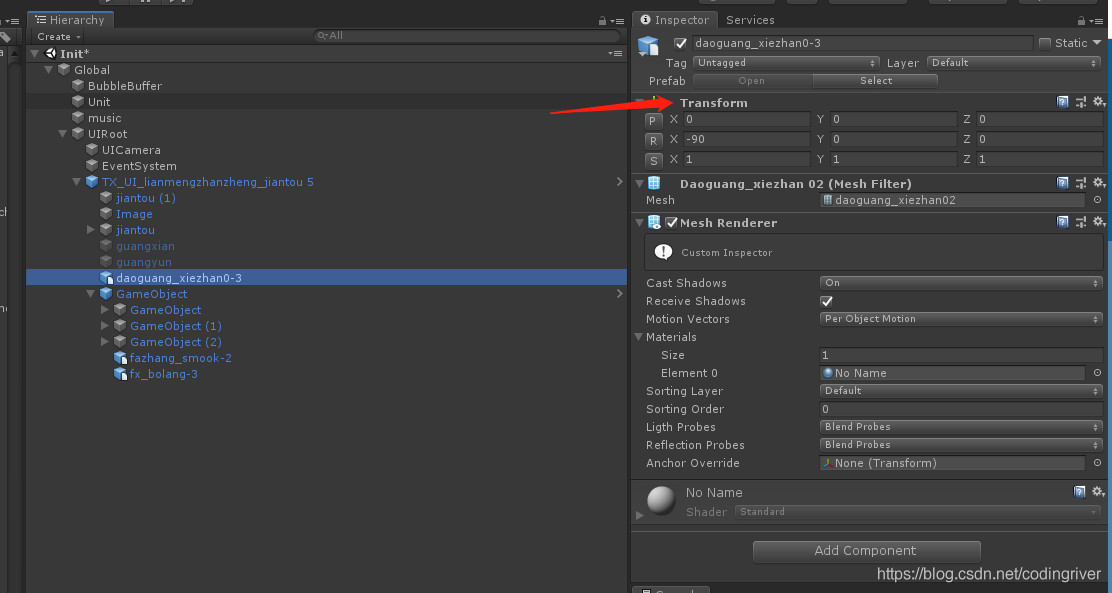Collapse the Global tree node
The width and height of the screenshot is (1112, 593).
49,70
